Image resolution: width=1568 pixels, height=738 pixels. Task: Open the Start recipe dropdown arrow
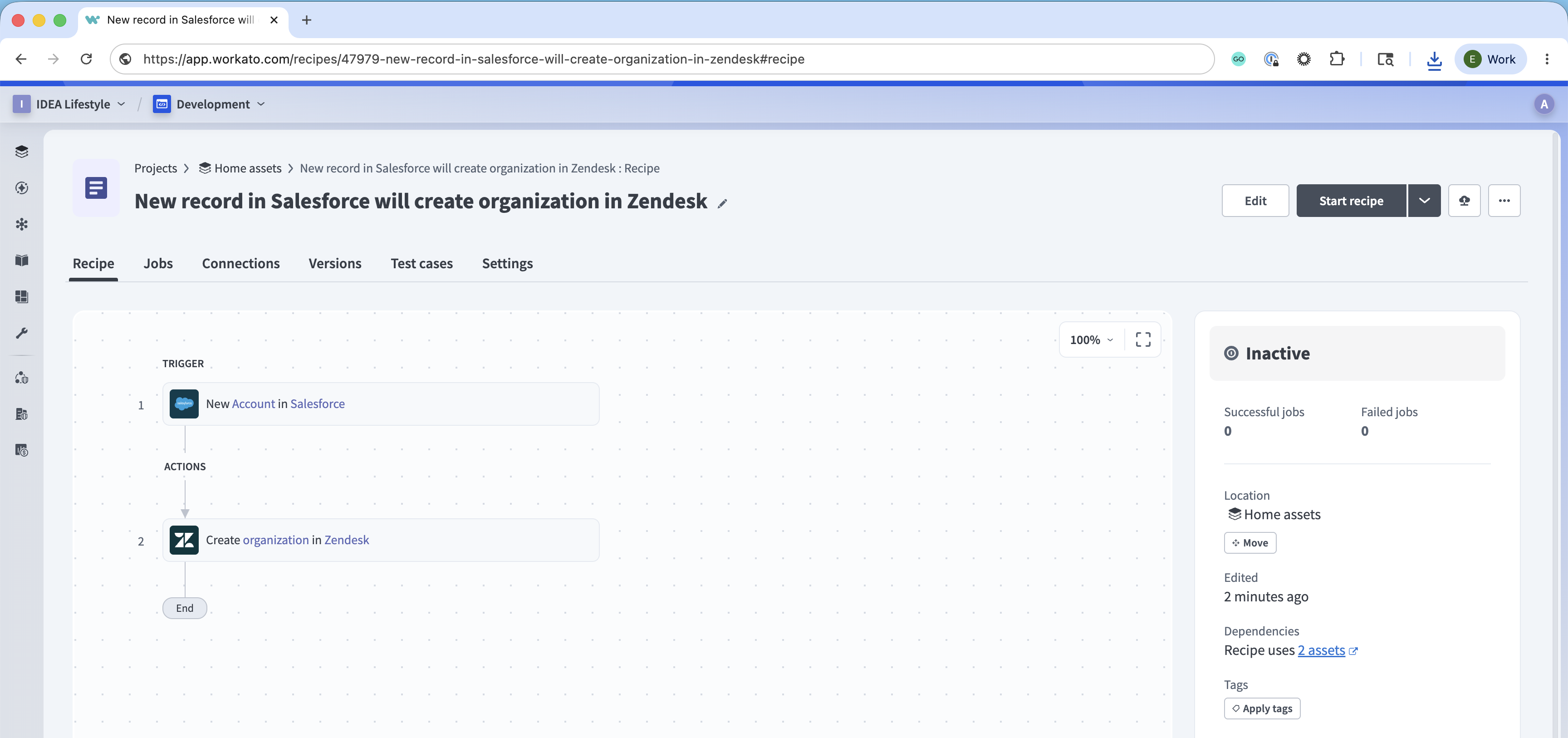coord(1424,201)
